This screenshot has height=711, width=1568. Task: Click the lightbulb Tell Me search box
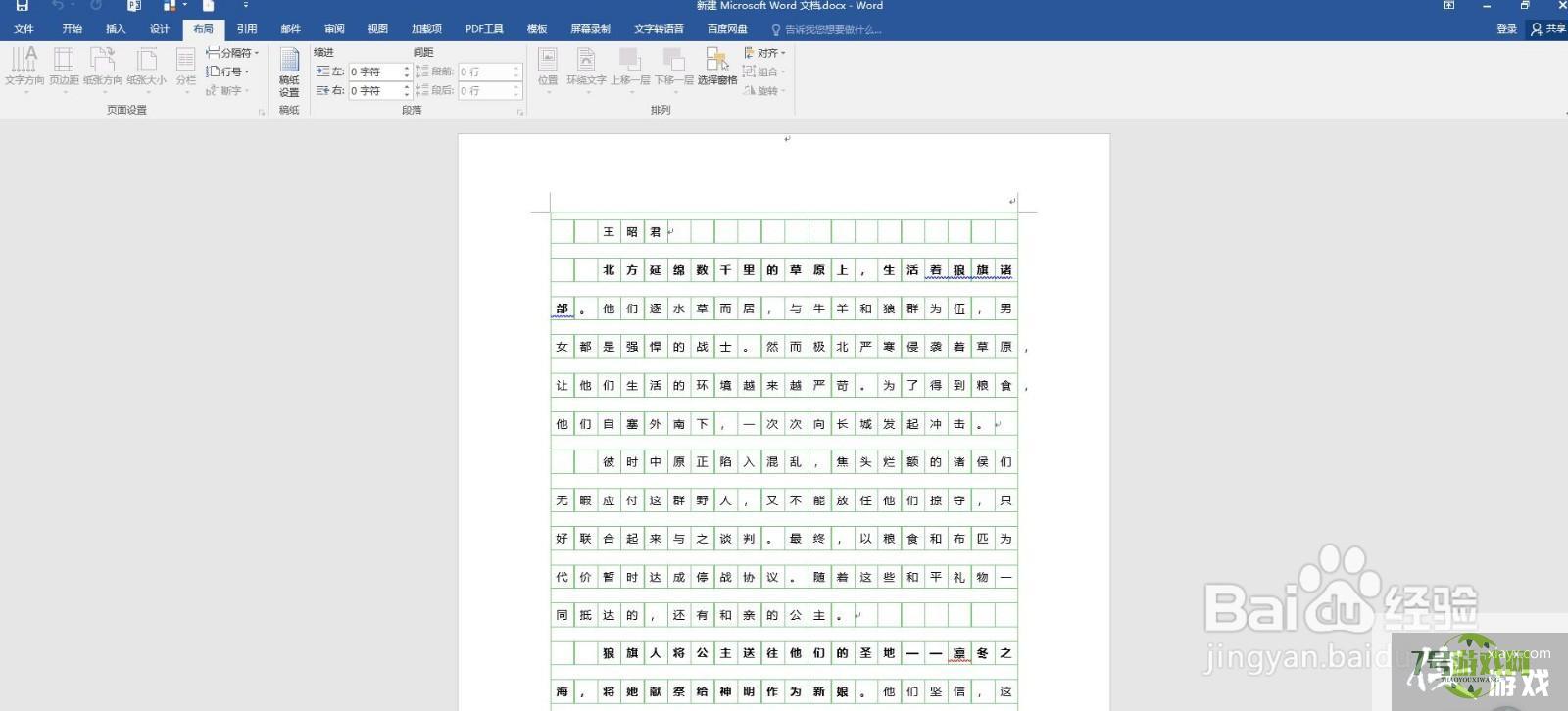click(826, 29)
